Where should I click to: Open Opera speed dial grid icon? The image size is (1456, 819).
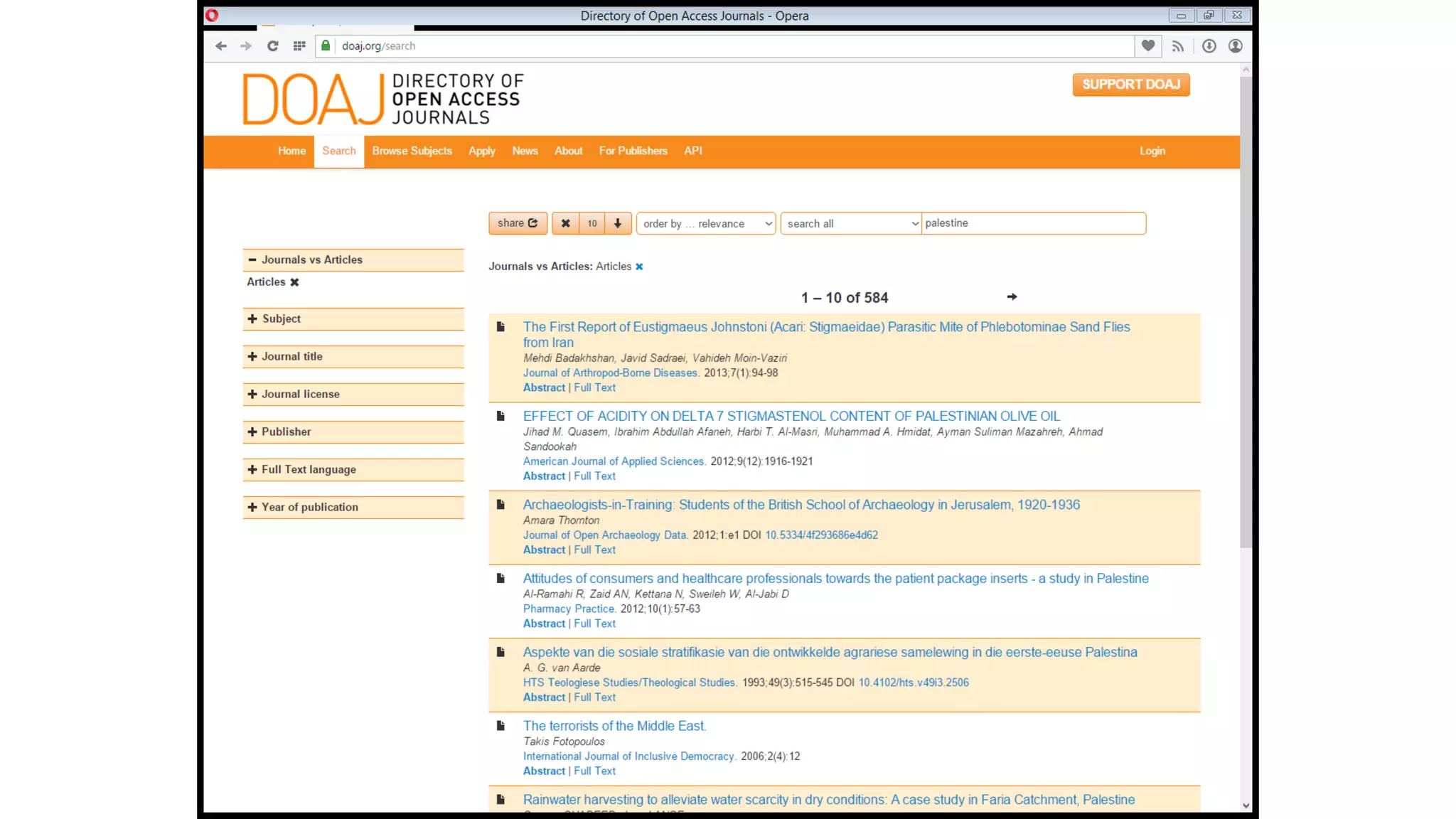pyautogui.click(x=299, y=46)
